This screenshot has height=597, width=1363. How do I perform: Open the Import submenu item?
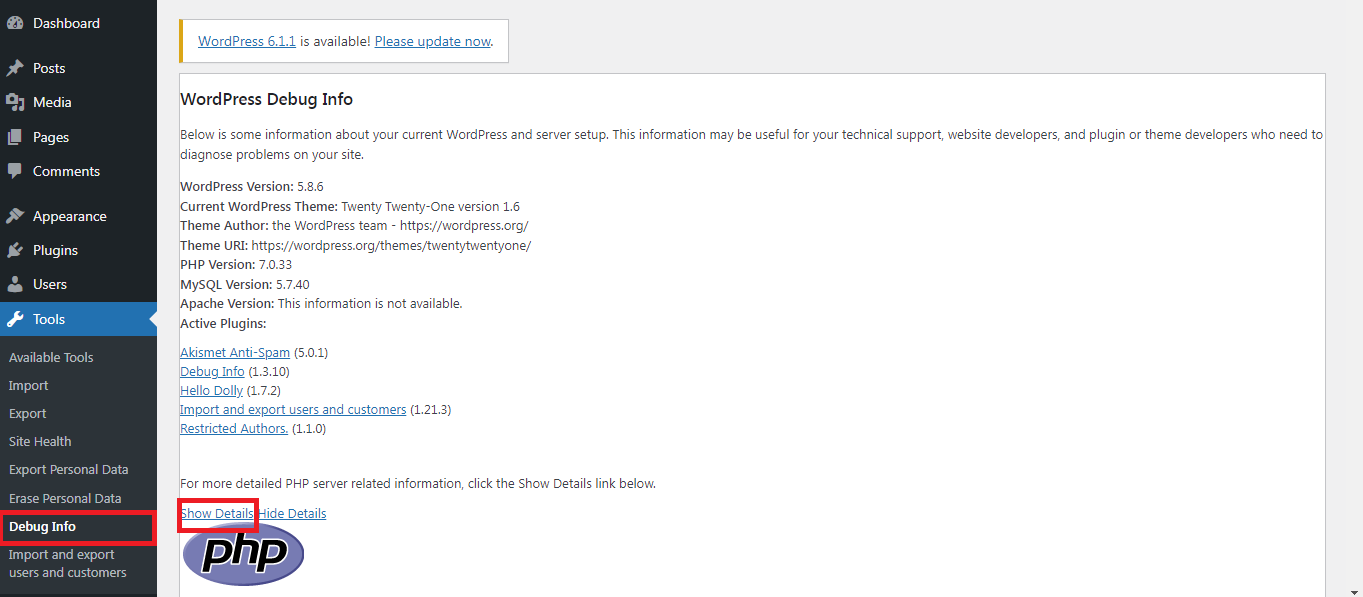tap(28, 385)
